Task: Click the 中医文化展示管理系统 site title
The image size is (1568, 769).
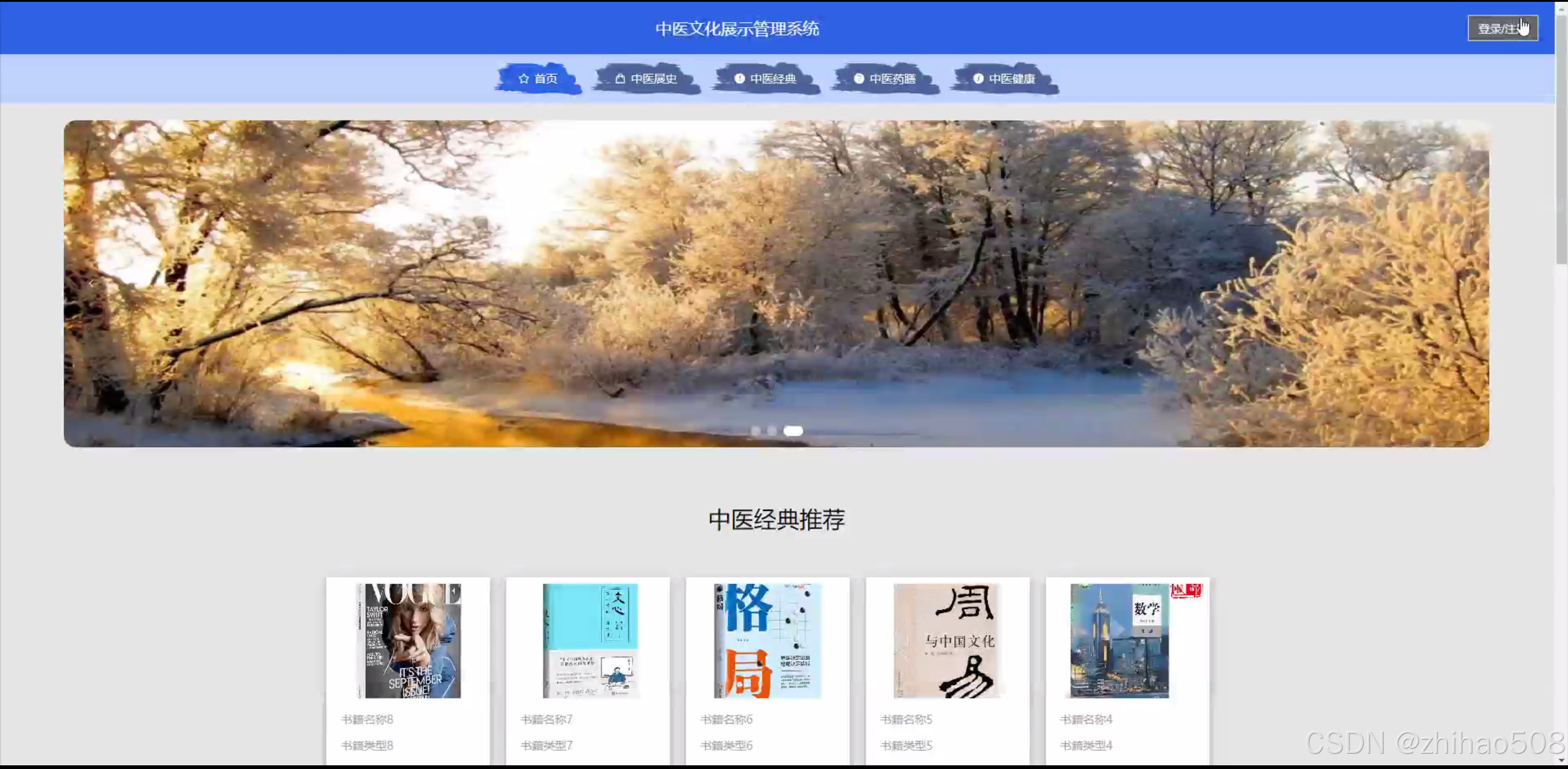Action: [737, 29]
